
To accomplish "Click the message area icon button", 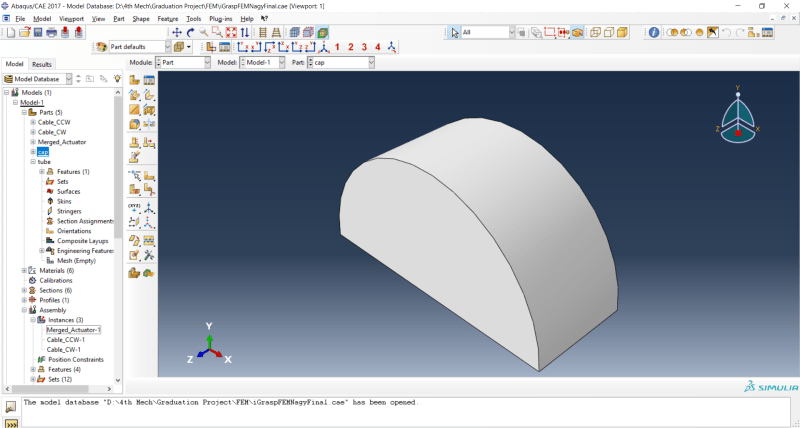I will pos(11,407).
